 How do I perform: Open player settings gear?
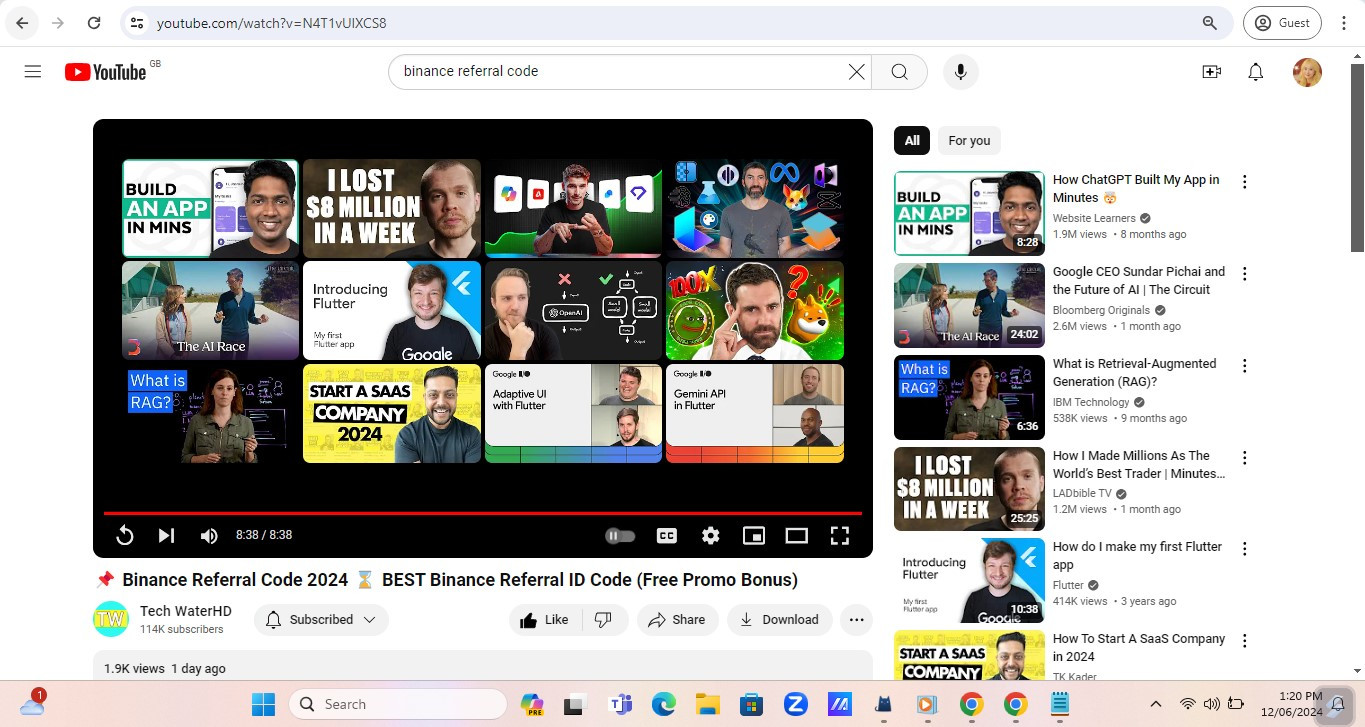(x=710, y=536)
